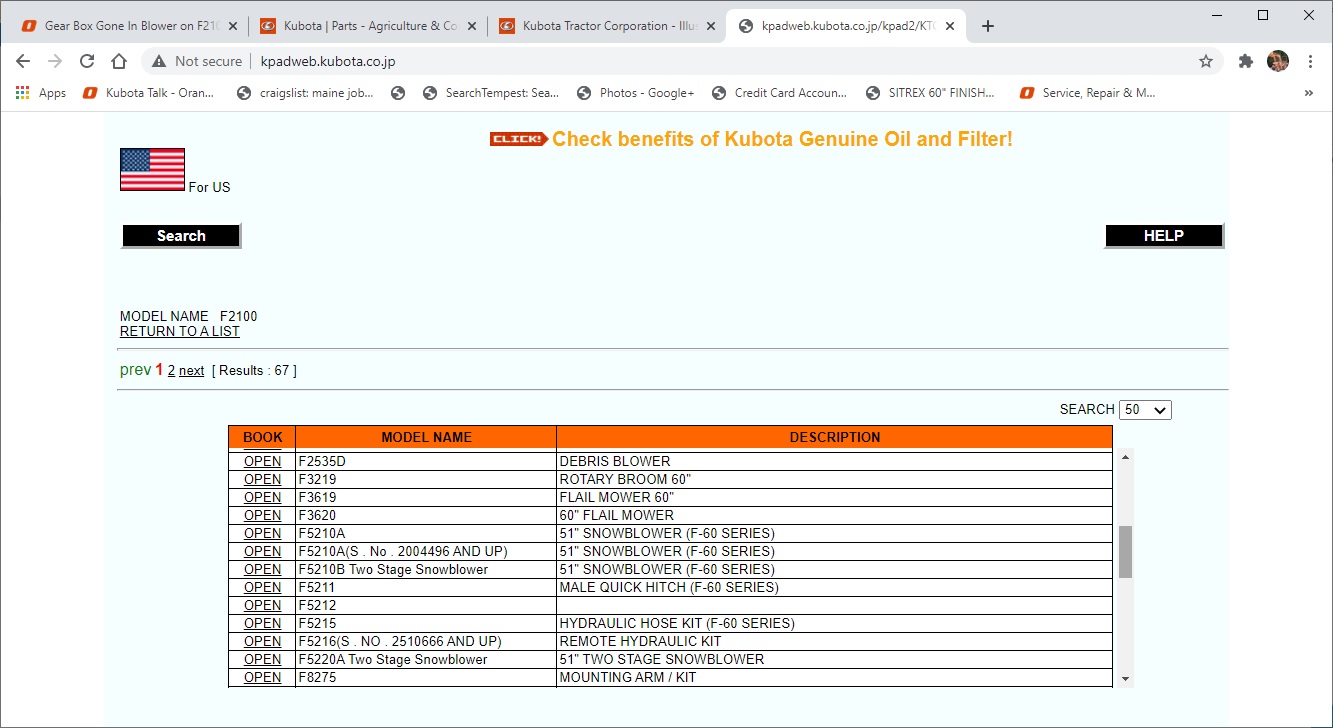Viewport: 1333px width, 728px height.
Task: Click the next page link
Action: (192, 371)
